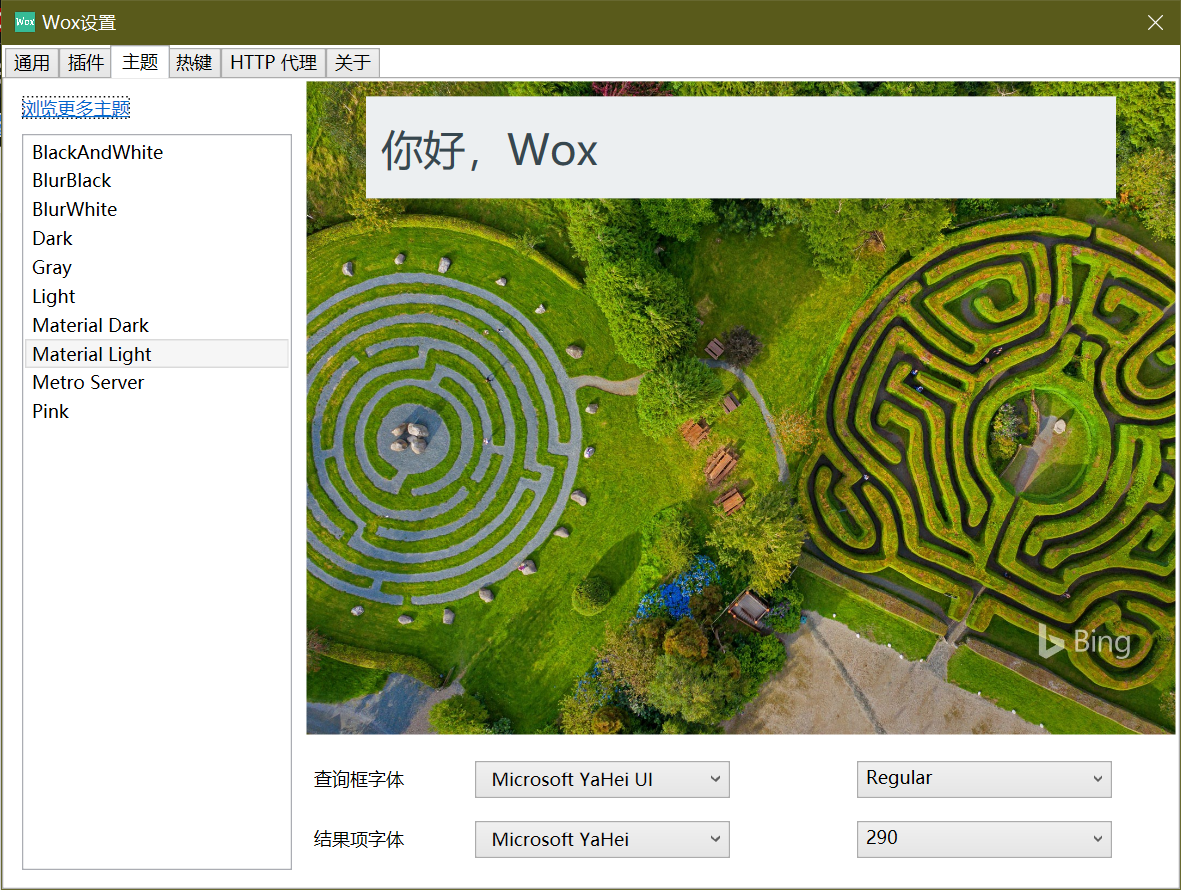
Task: Select the BlurBlack theme
Action: point(157,181)
